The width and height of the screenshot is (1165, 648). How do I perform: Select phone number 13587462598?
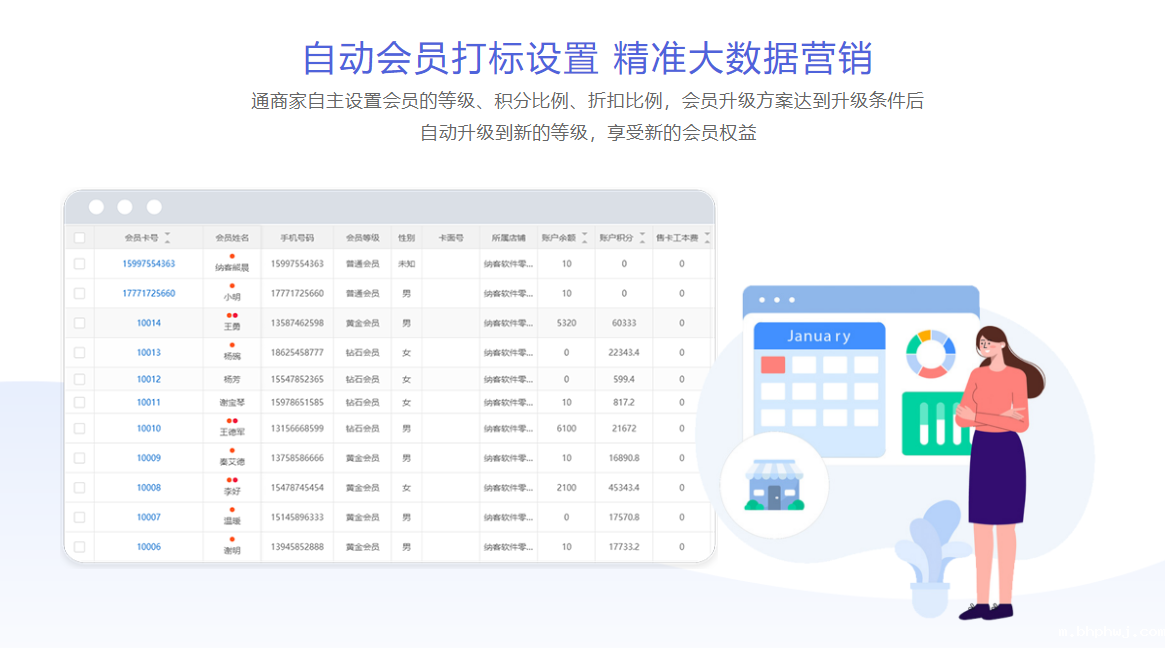[297, 323]
